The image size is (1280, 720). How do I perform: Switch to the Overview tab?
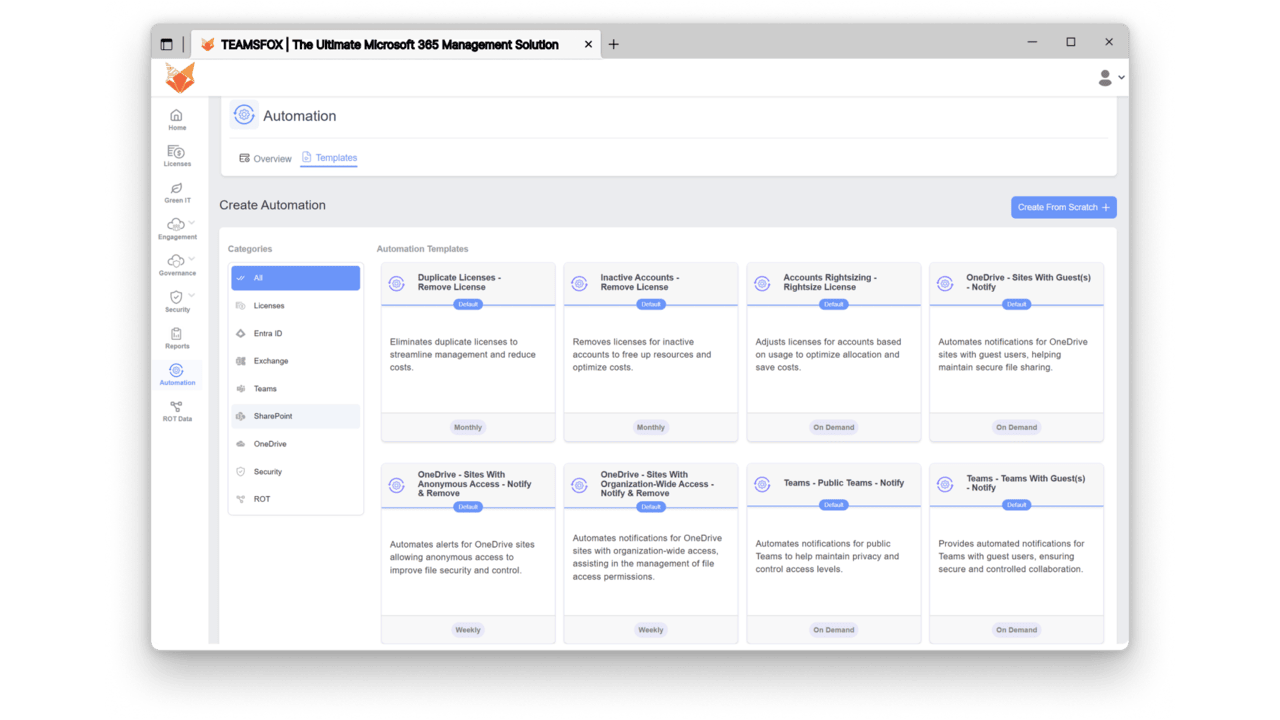point(265,158)
